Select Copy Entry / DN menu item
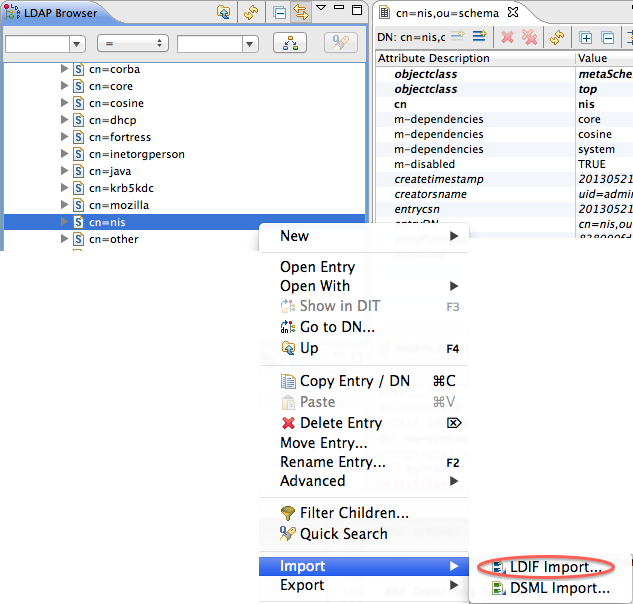This screenshot has height=604, width=633. point(354,381)
